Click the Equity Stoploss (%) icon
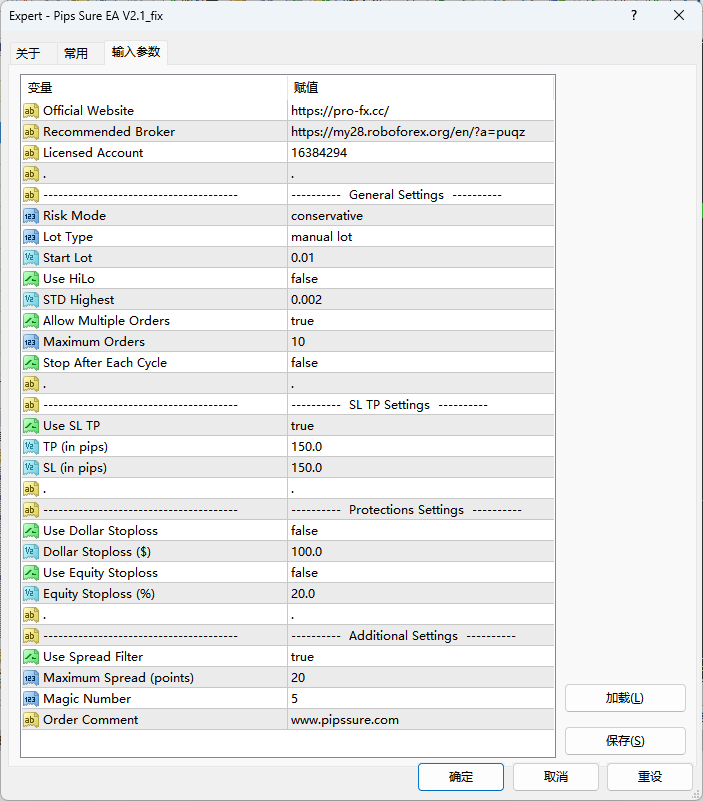Screen dimensions: 703x801 pos(31,594)
